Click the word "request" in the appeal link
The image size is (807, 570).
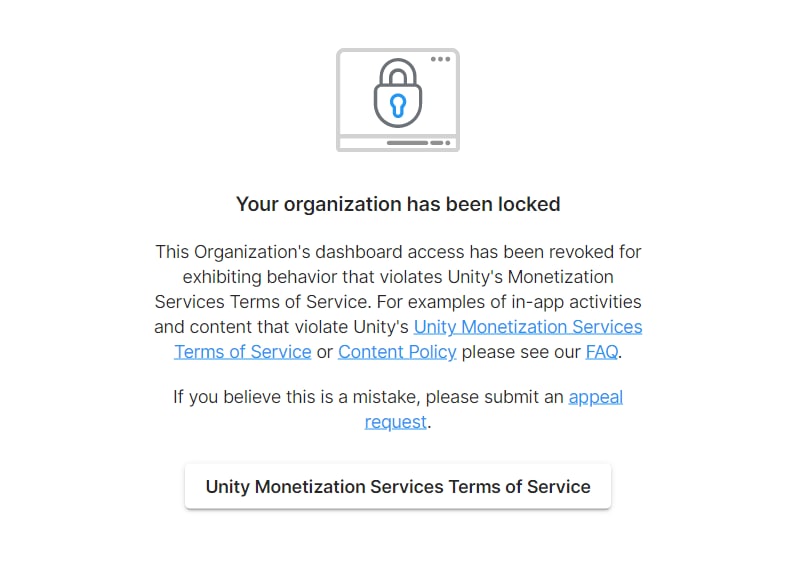pyautogui.click(x=395, y=422)
